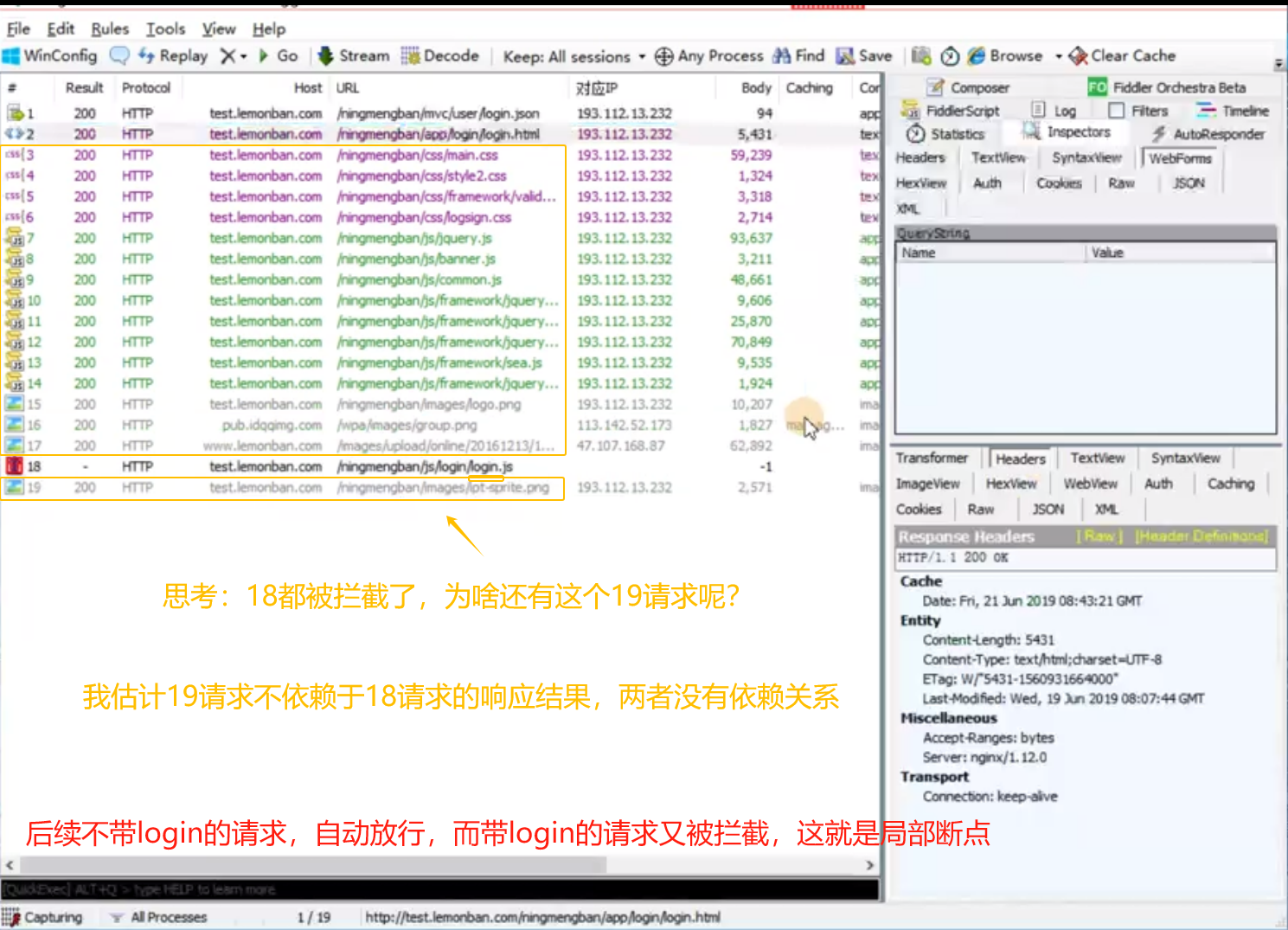Click the Save toolbar icon
This screenshot has width=1288, height=930.
click(845, 56)
